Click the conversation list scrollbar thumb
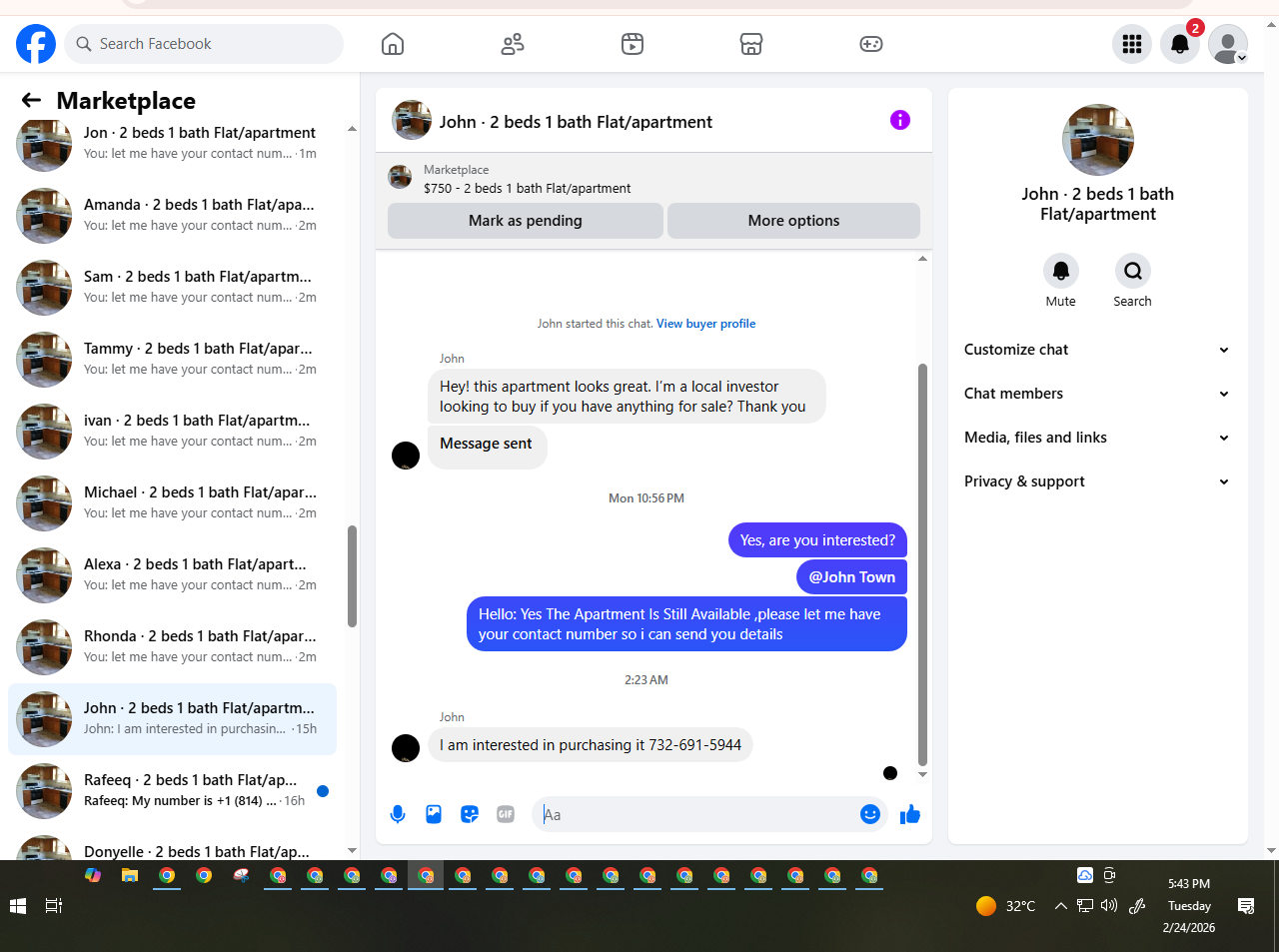Image resolution: width=1279 pixels, height=952 pixels. click(x=352, y=576)
